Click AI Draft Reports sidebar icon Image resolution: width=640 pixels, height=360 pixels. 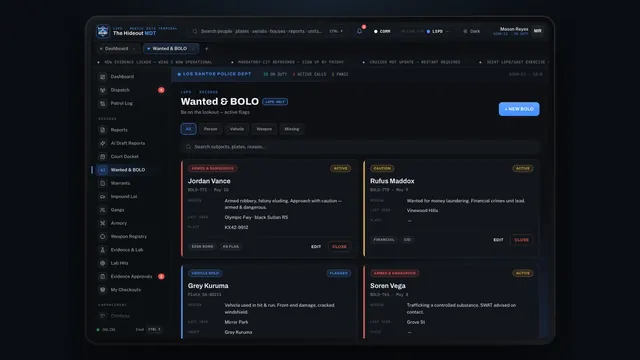pyautogui.click(x=102, y=143)
